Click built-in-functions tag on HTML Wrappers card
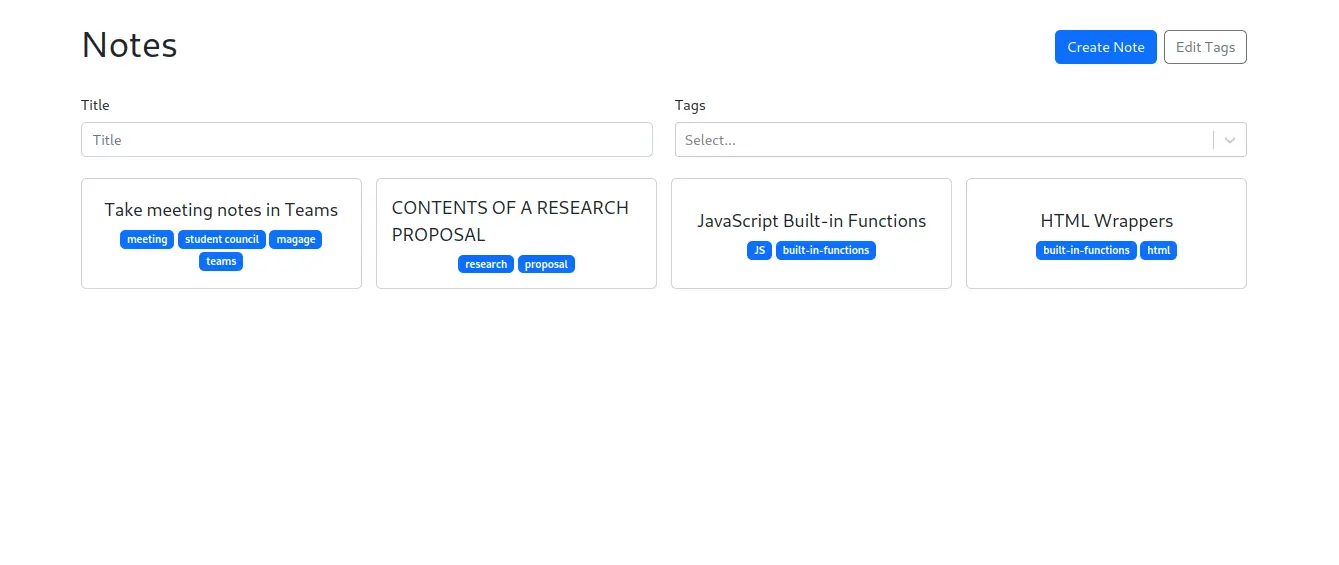Viewport: 1339px width, 565px height. [1086, 250]
